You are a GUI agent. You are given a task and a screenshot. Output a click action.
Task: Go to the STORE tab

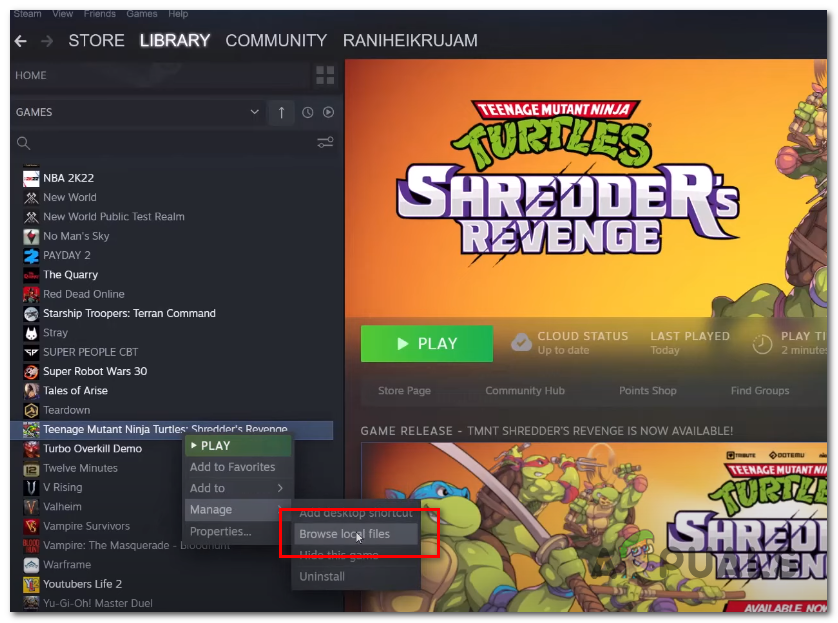coord(96,41)
